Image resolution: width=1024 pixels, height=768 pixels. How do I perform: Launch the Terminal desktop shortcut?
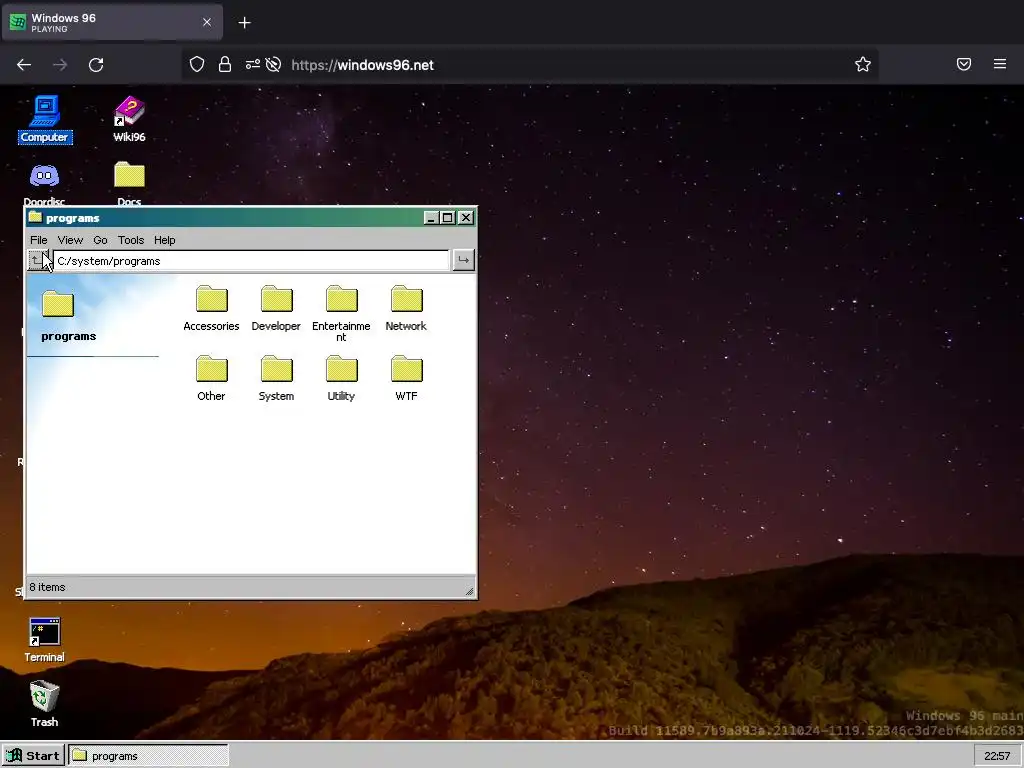pyautogui.click(x=44, y=640)
